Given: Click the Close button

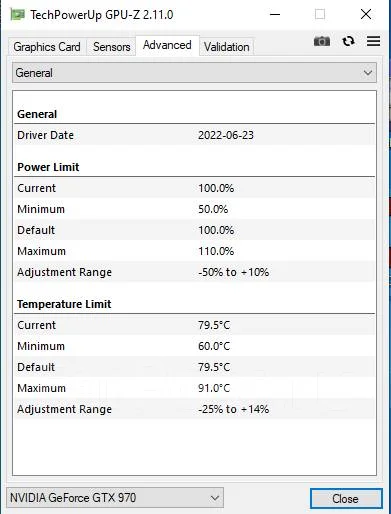Looking at the screenshot, I should click(x=346, y=499).
